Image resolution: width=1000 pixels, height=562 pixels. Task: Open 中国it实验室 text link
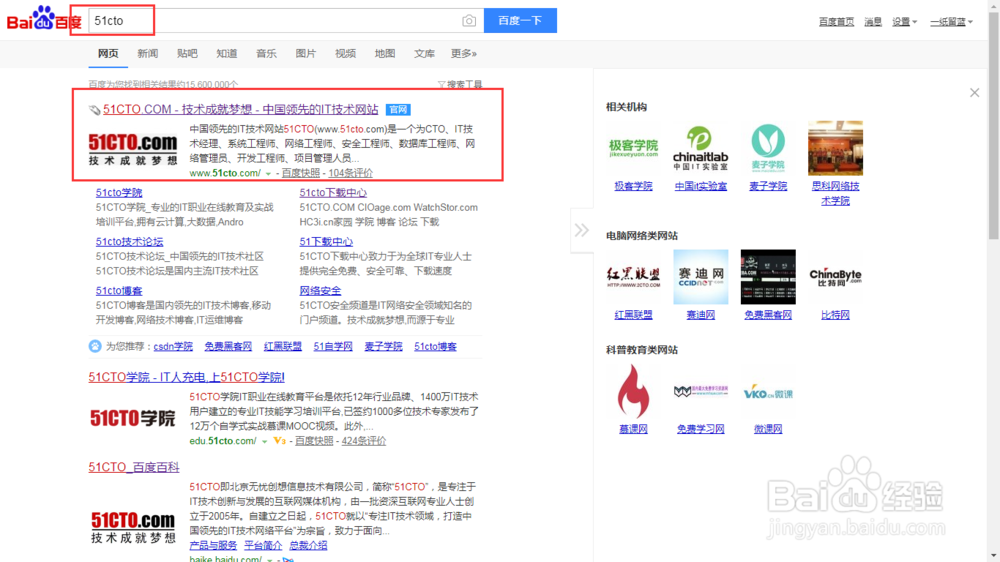point(700,186)
